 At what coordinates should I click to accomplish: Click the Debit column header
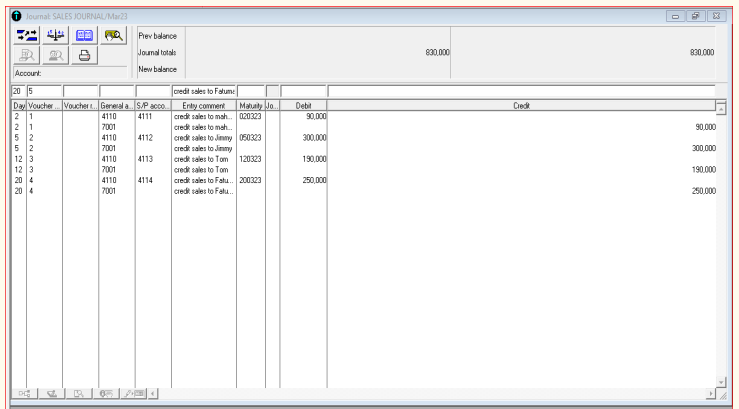coord(304,106)
